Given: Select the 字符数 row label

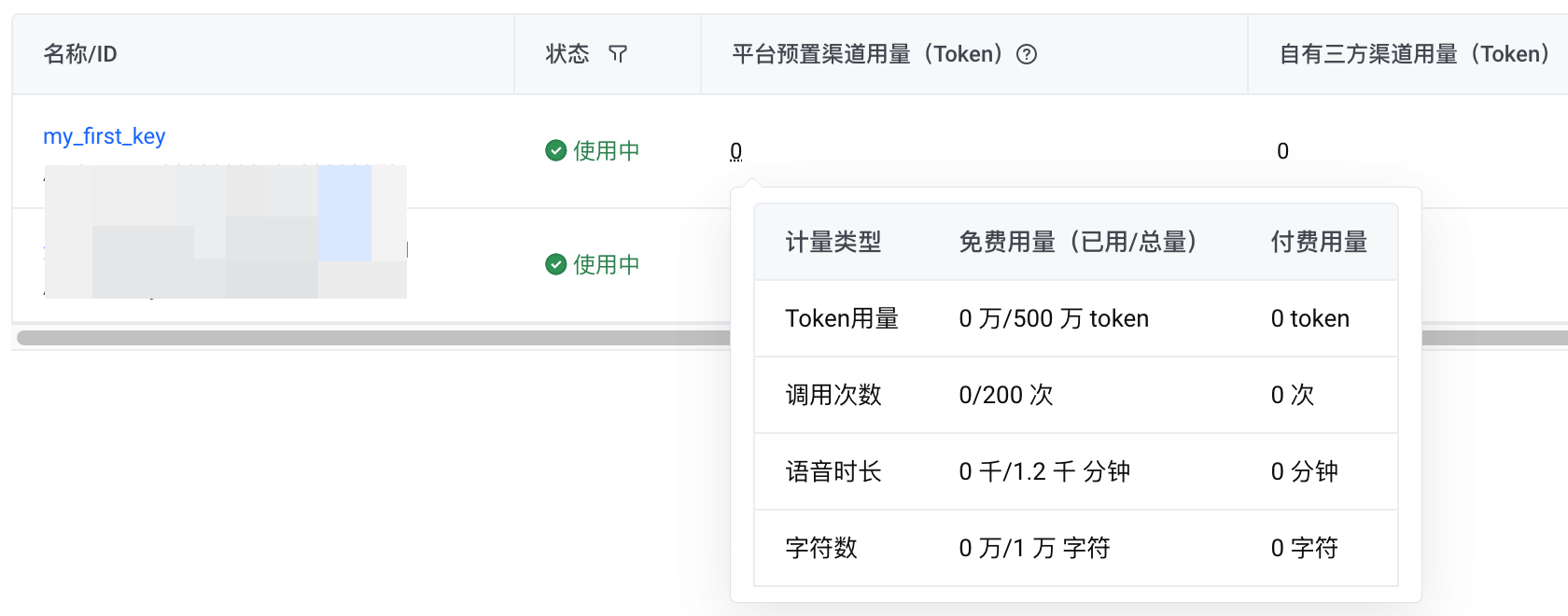Looking at the screenshot, I should (820, 549).
